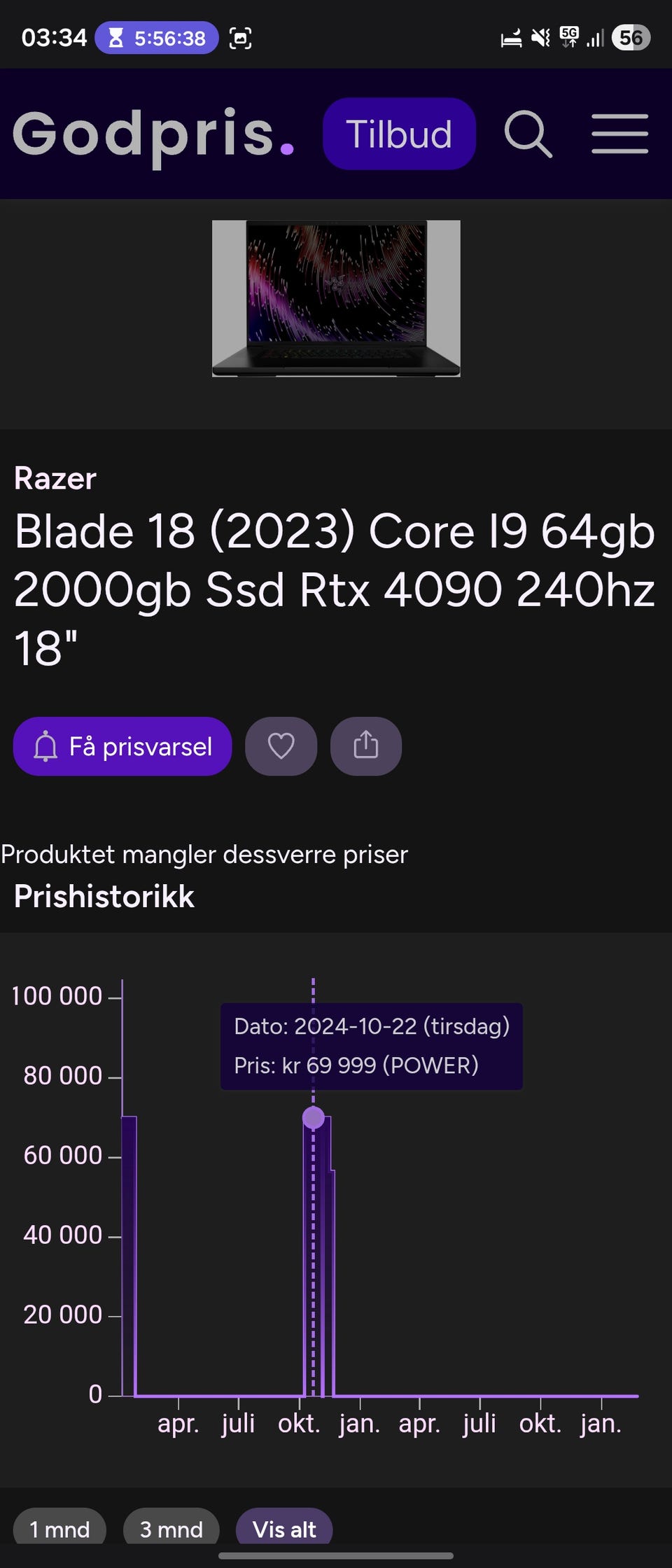The height and width of the screenshot is (1568, 672).
Task: Open the Tilbud button
Action: point(399,134)
